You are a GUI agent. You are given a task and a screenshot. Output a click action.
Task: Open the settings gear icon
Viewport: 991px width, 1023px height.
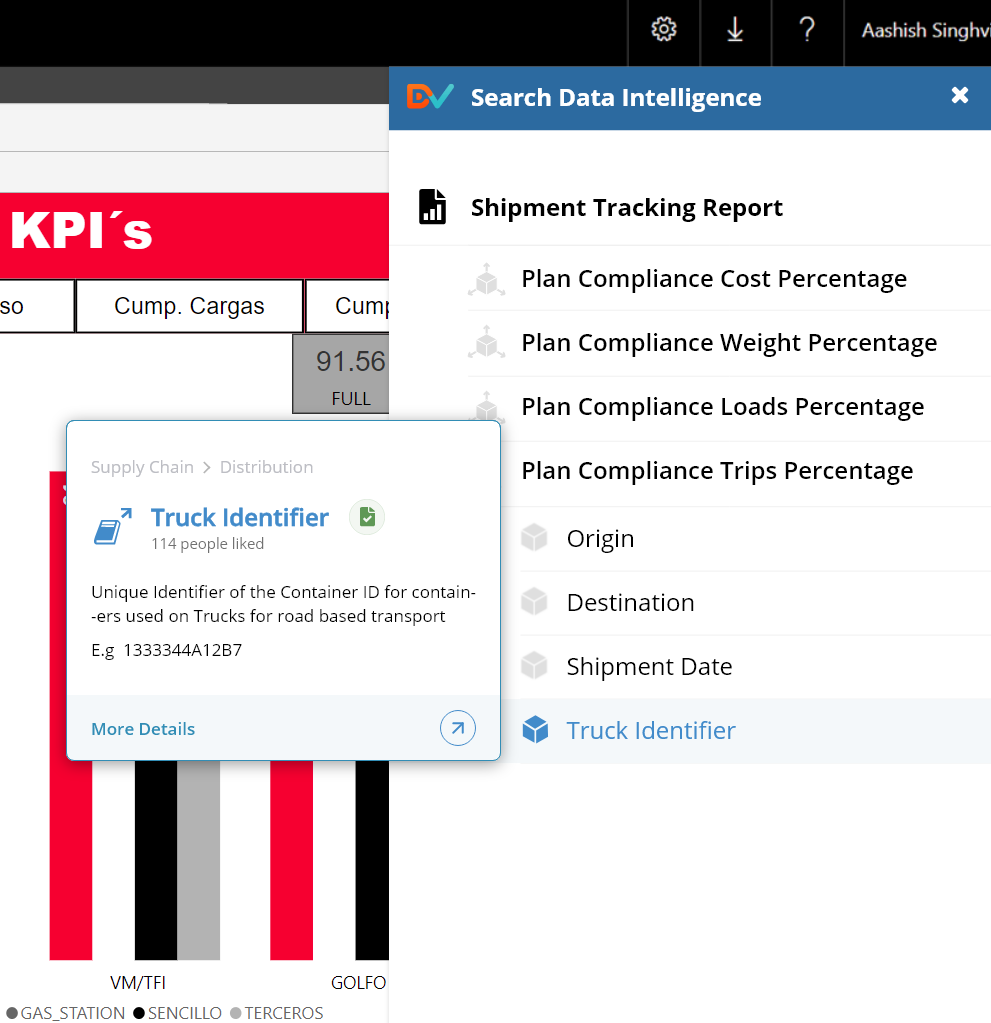[664, 30]
